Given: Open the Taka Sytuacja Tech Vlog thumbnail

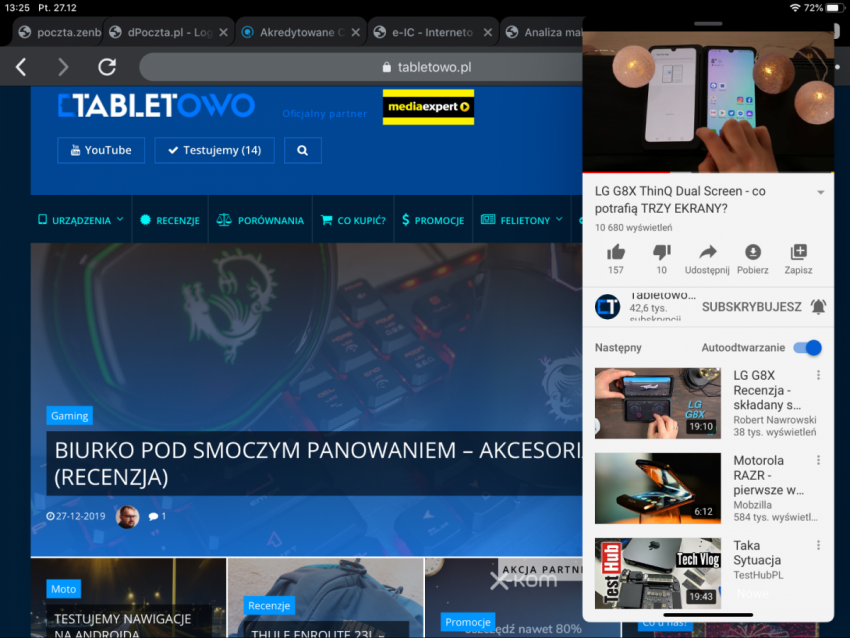Looking at the screenshot, I should [x=658, y=573].
